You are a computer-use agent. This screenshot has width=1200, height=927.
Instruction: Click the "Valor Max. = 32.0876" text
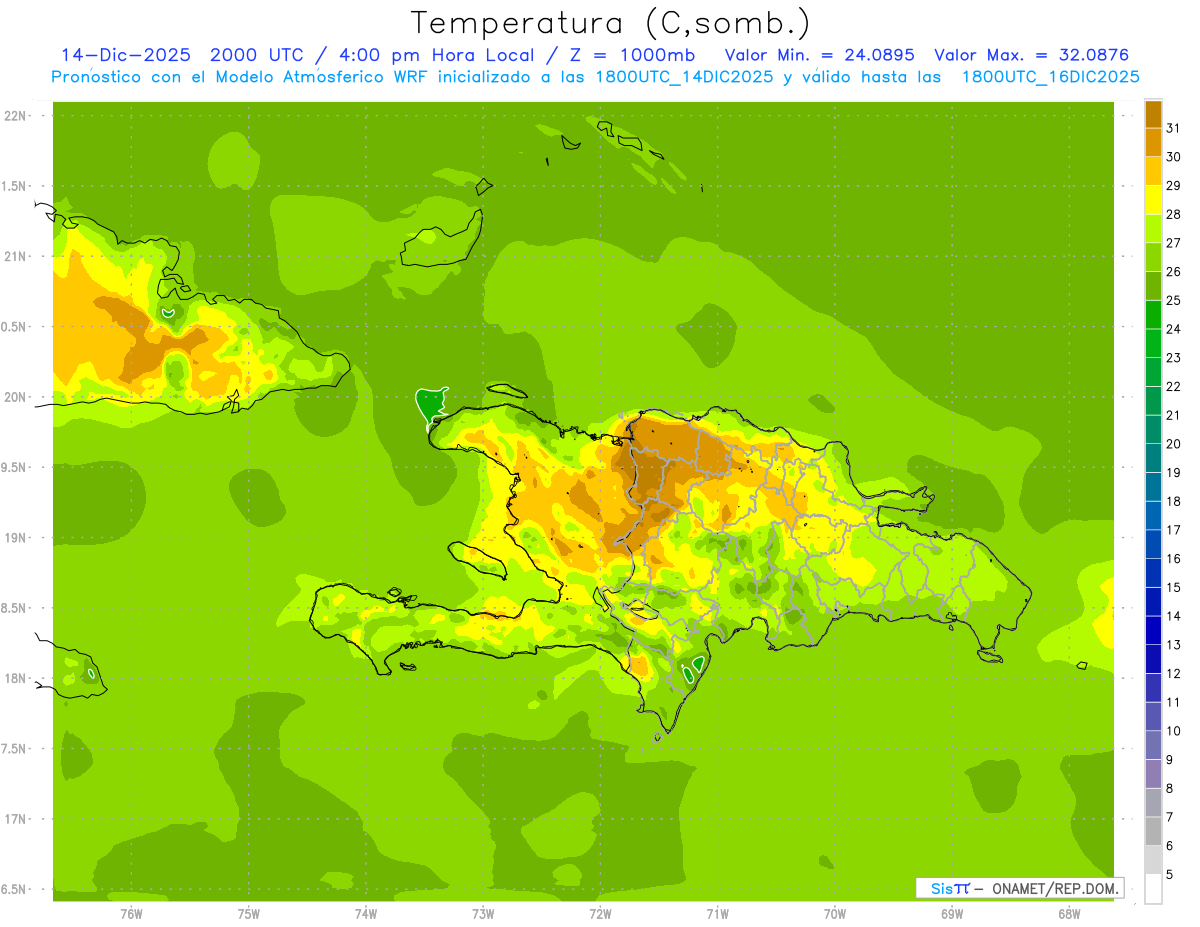coord(1031,55)
